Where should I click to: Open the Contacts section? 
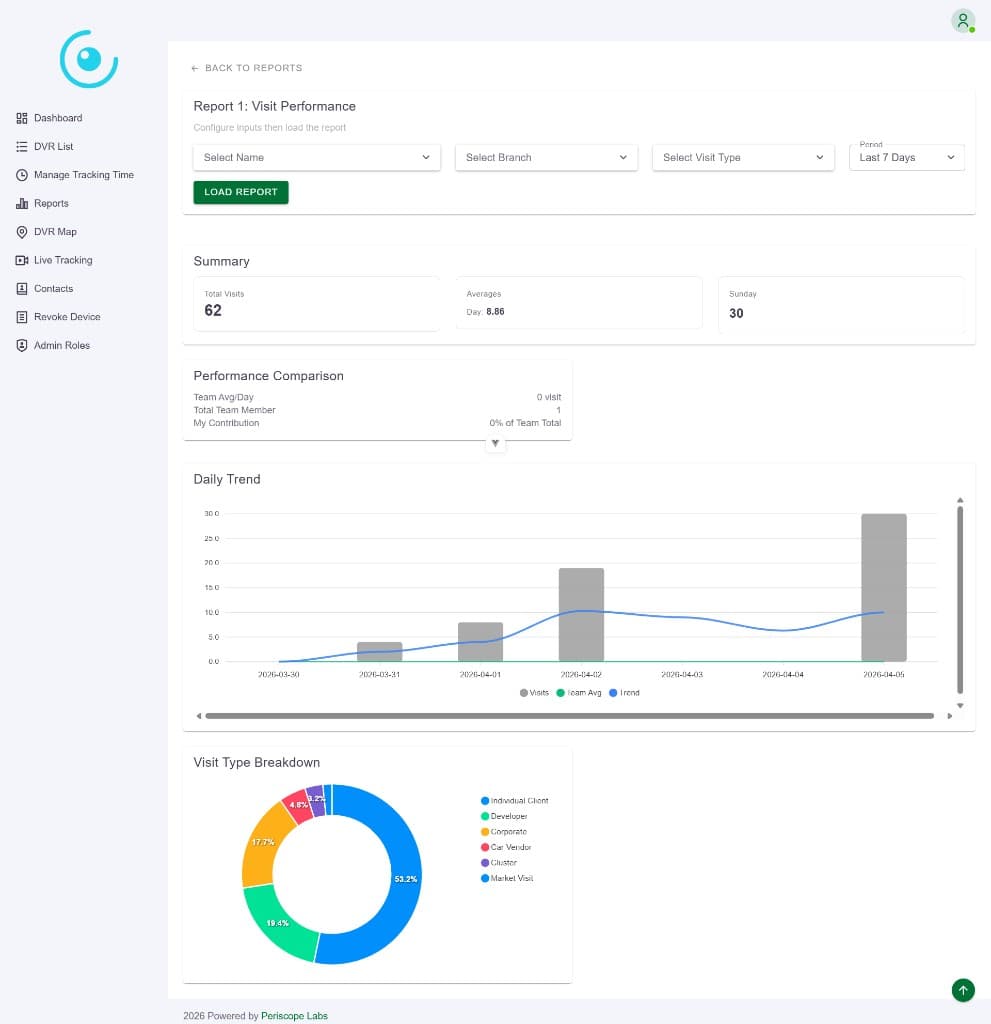(52, 288)
